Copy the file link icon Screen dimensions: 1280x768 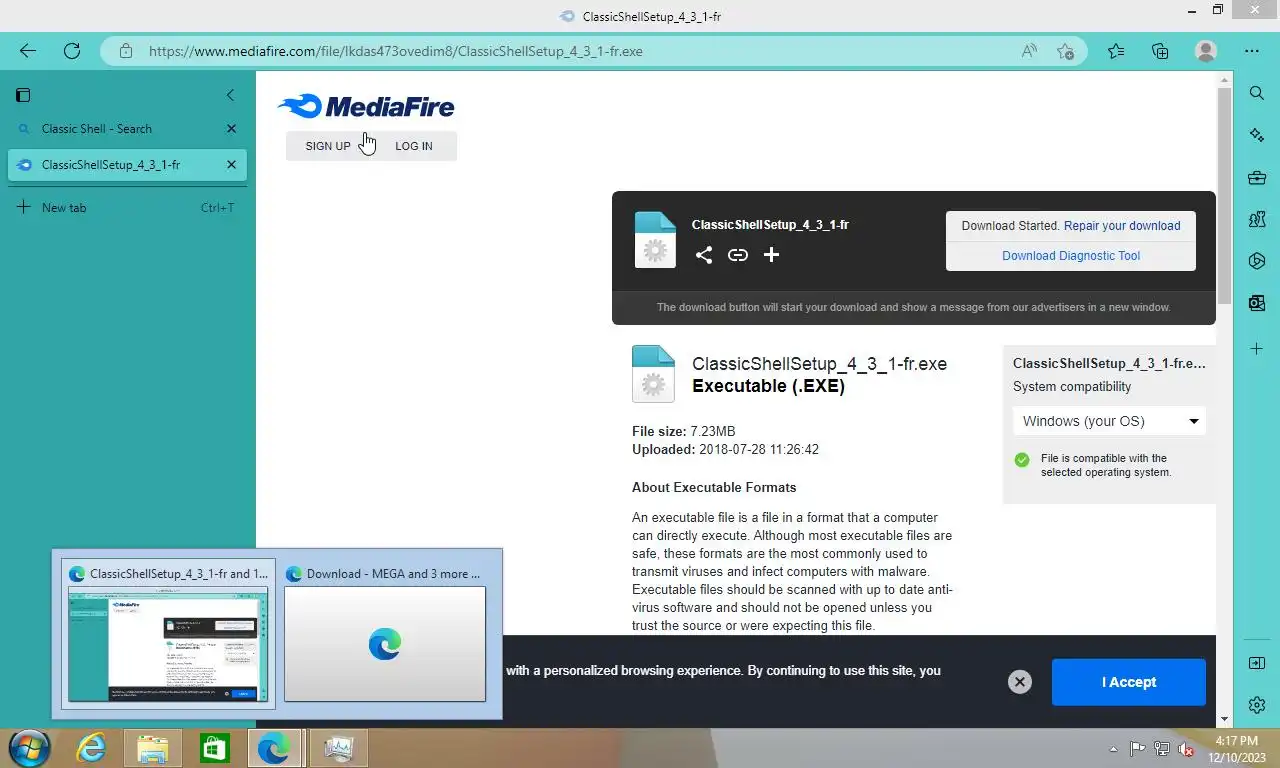tap(738, 255)
